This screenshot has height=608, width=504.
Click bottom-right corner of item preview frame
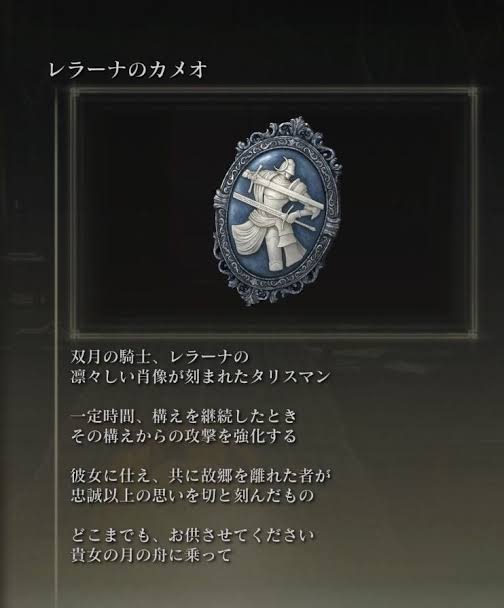[472, 333]
